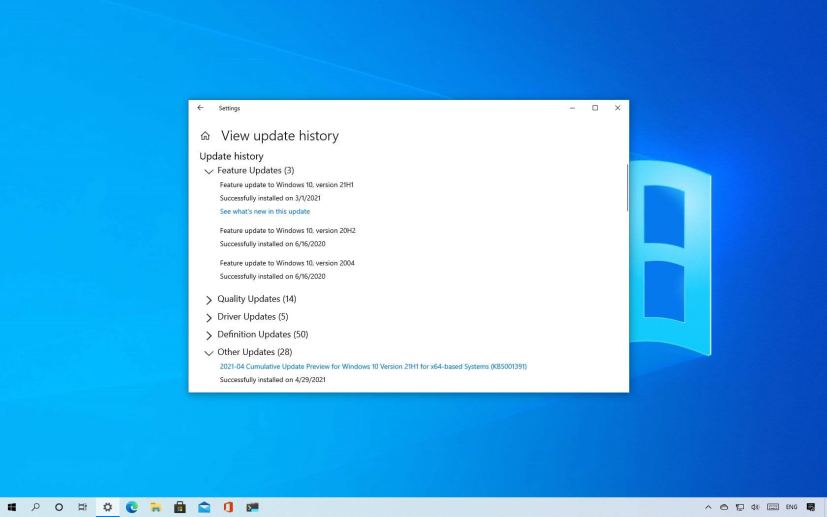Launch Microsoft Edge from the taskbar
The image size is (827, 517).
[132, 507]
